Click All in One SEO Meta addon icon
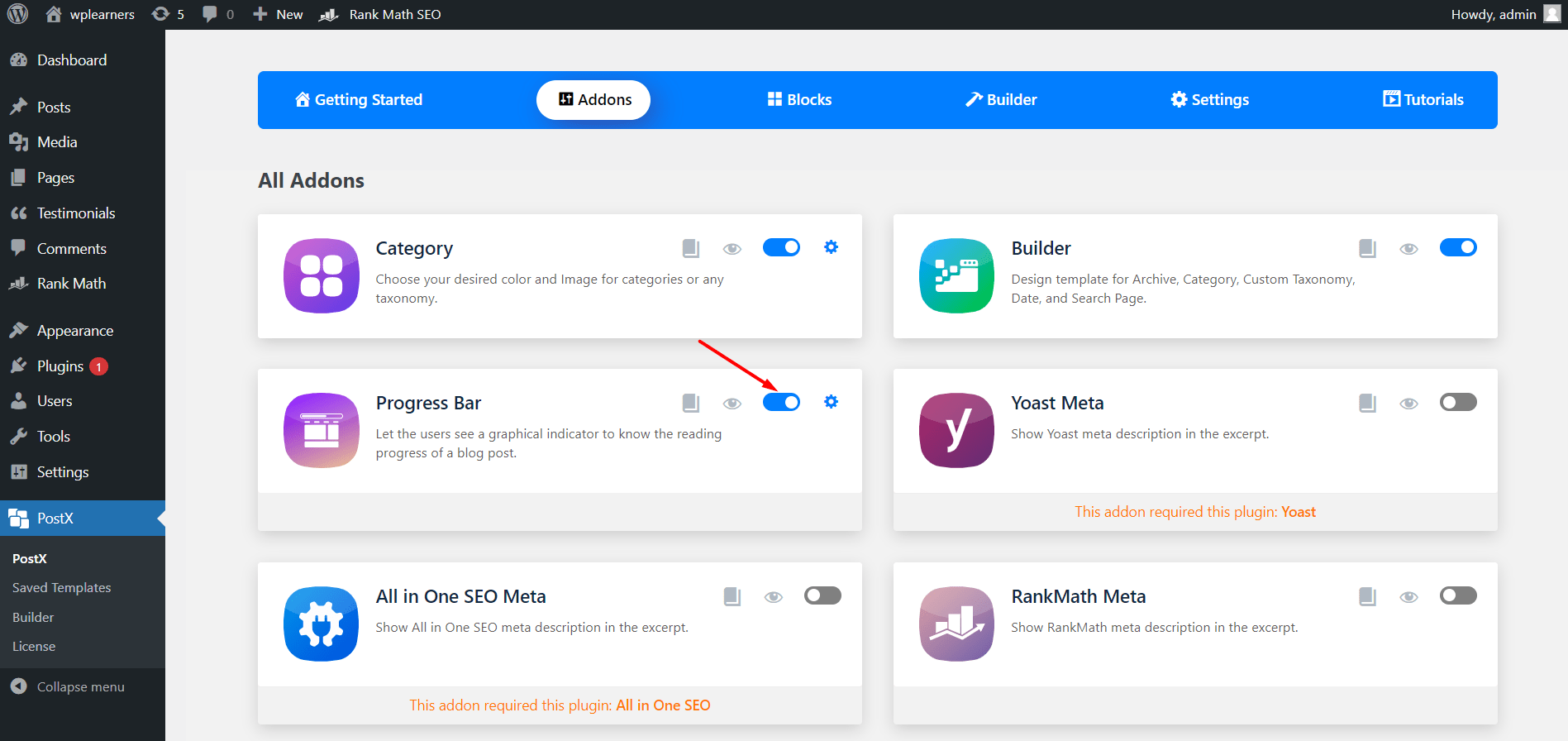Viewport: 1568px width, 741px height. tap(322, 624)
